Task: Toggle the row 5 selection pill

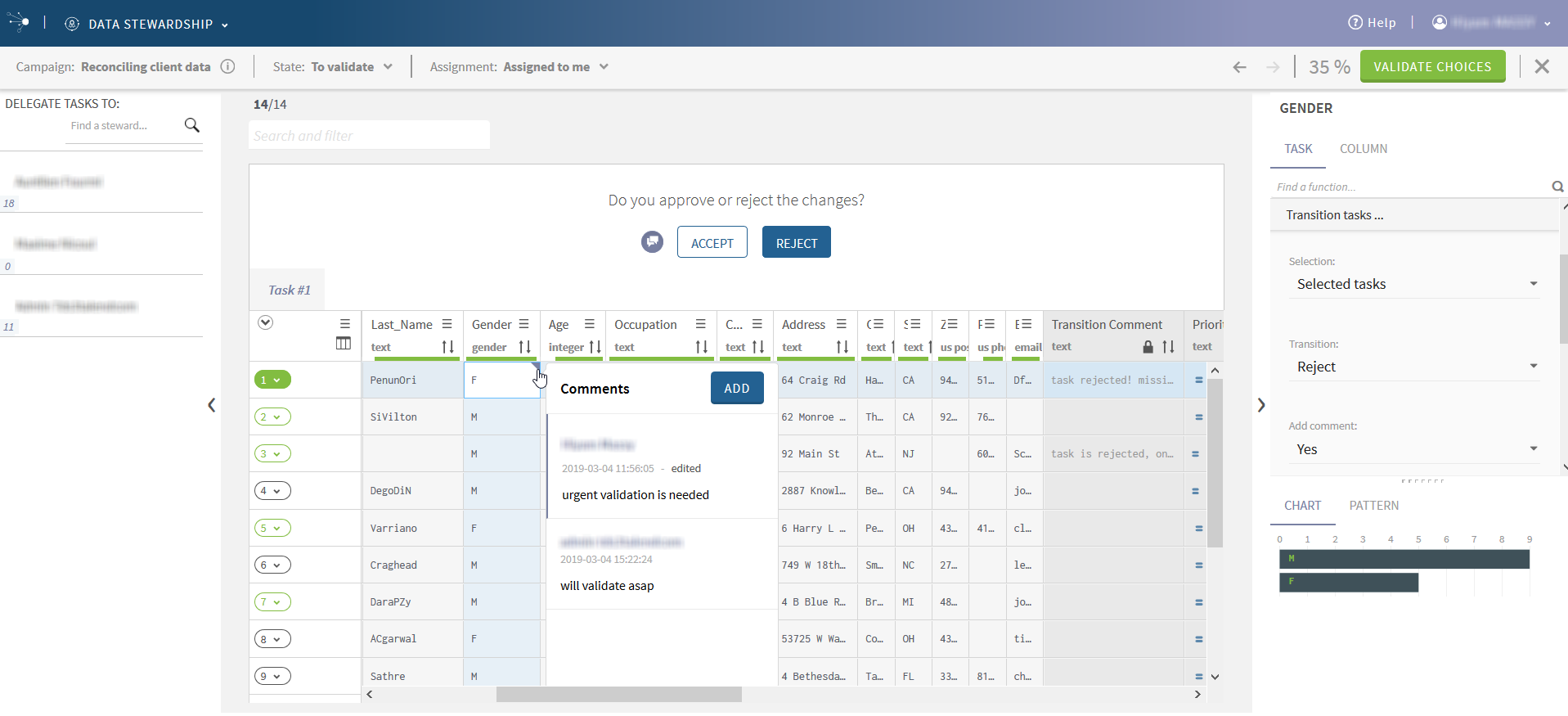Action: [272, 528]
